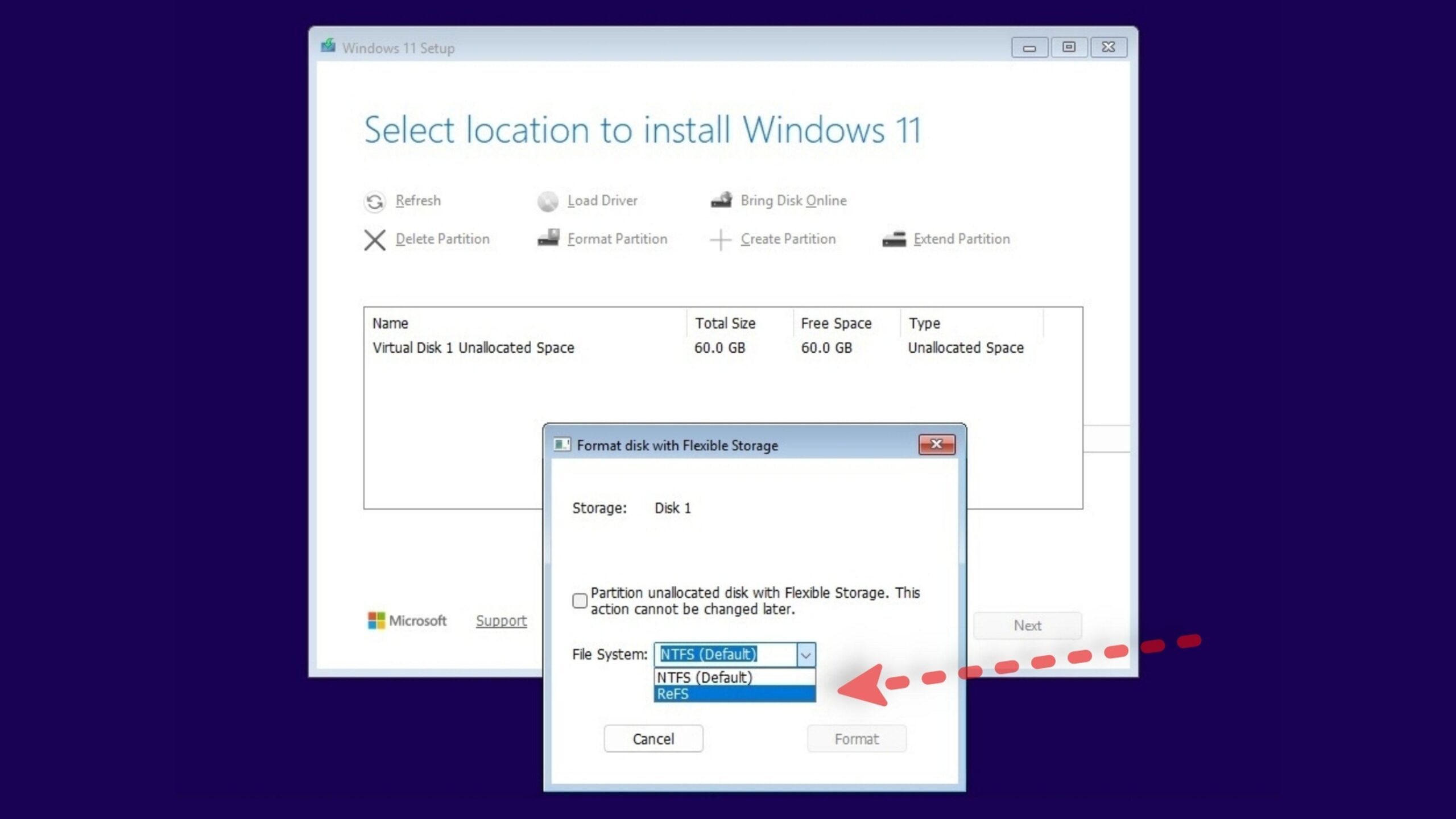This screenshot has width=1456, height=819.
Task: Close the Windows 11 Setup window
Action: (x=1108, y=47)
